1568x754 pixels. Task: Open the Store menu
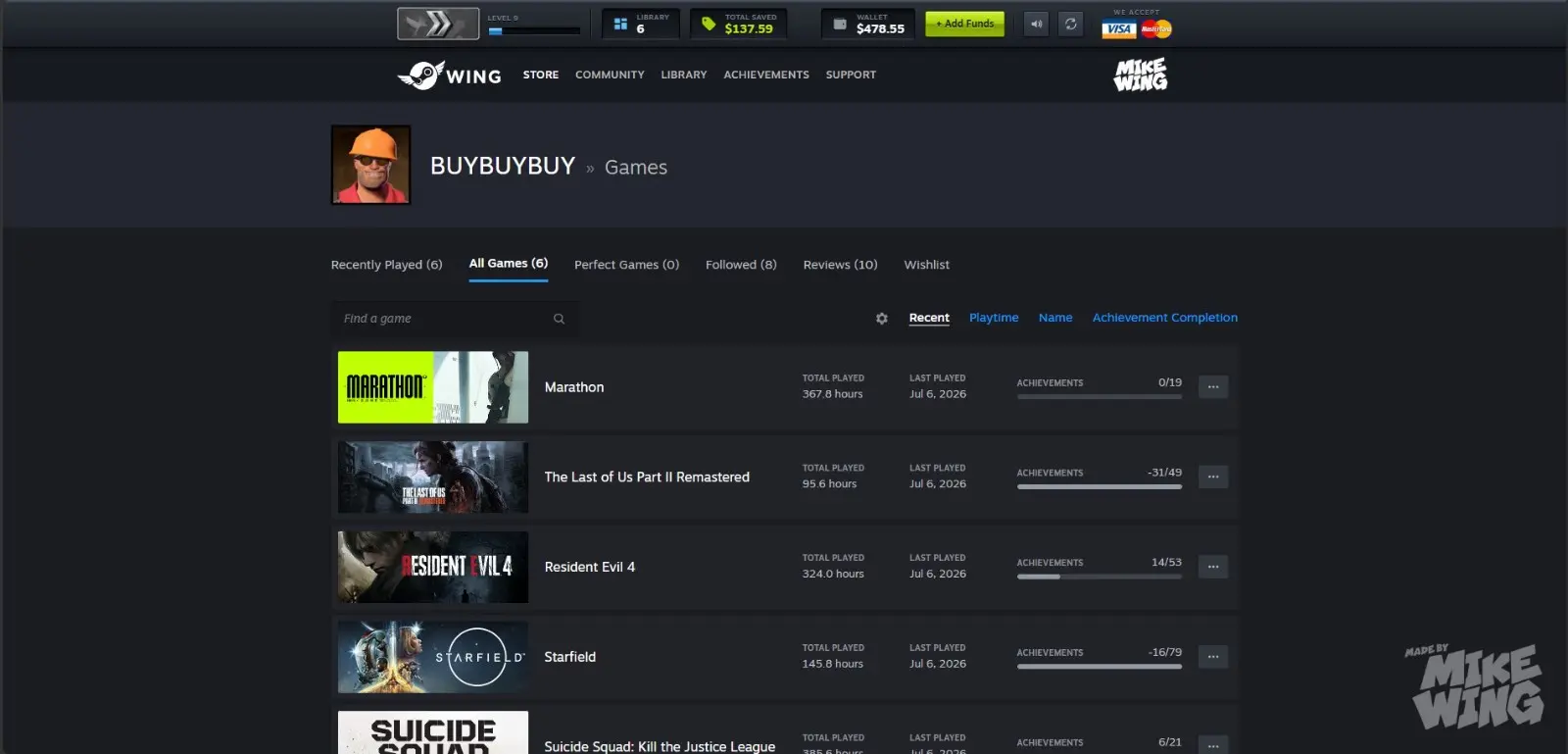tap(541, 75)
